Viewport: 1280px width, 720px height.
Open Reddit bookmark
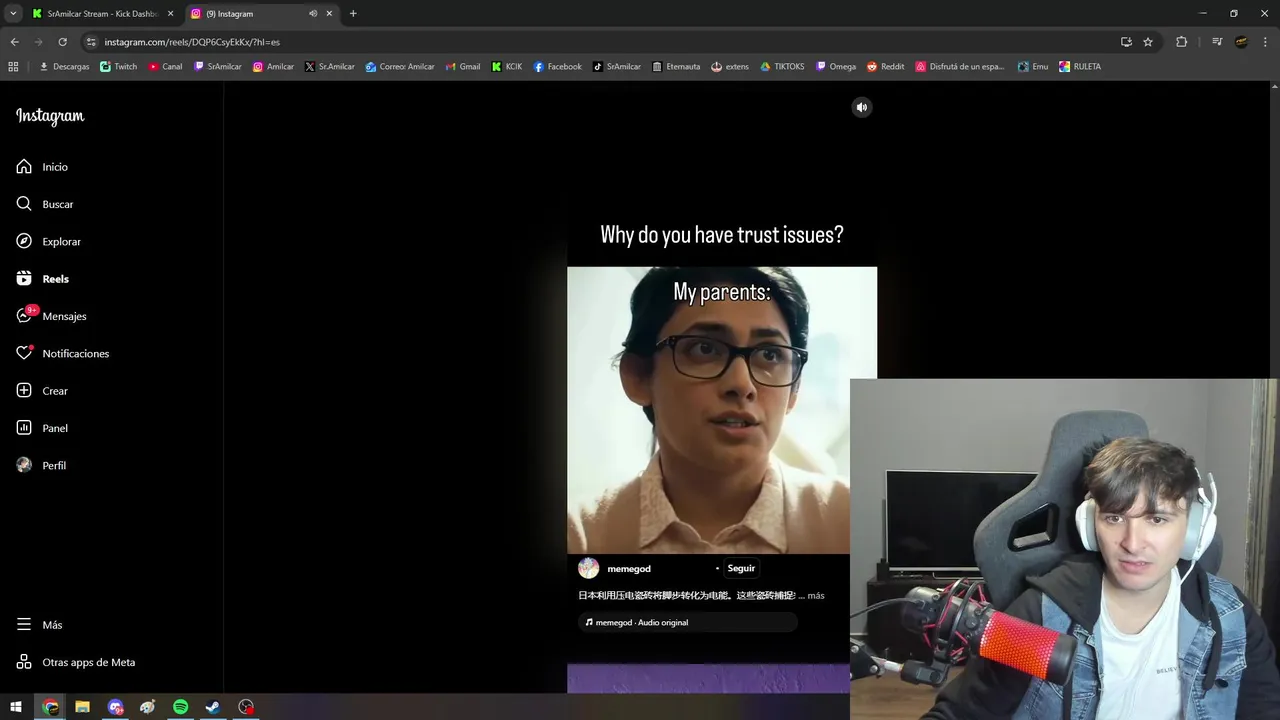(885, 67)
